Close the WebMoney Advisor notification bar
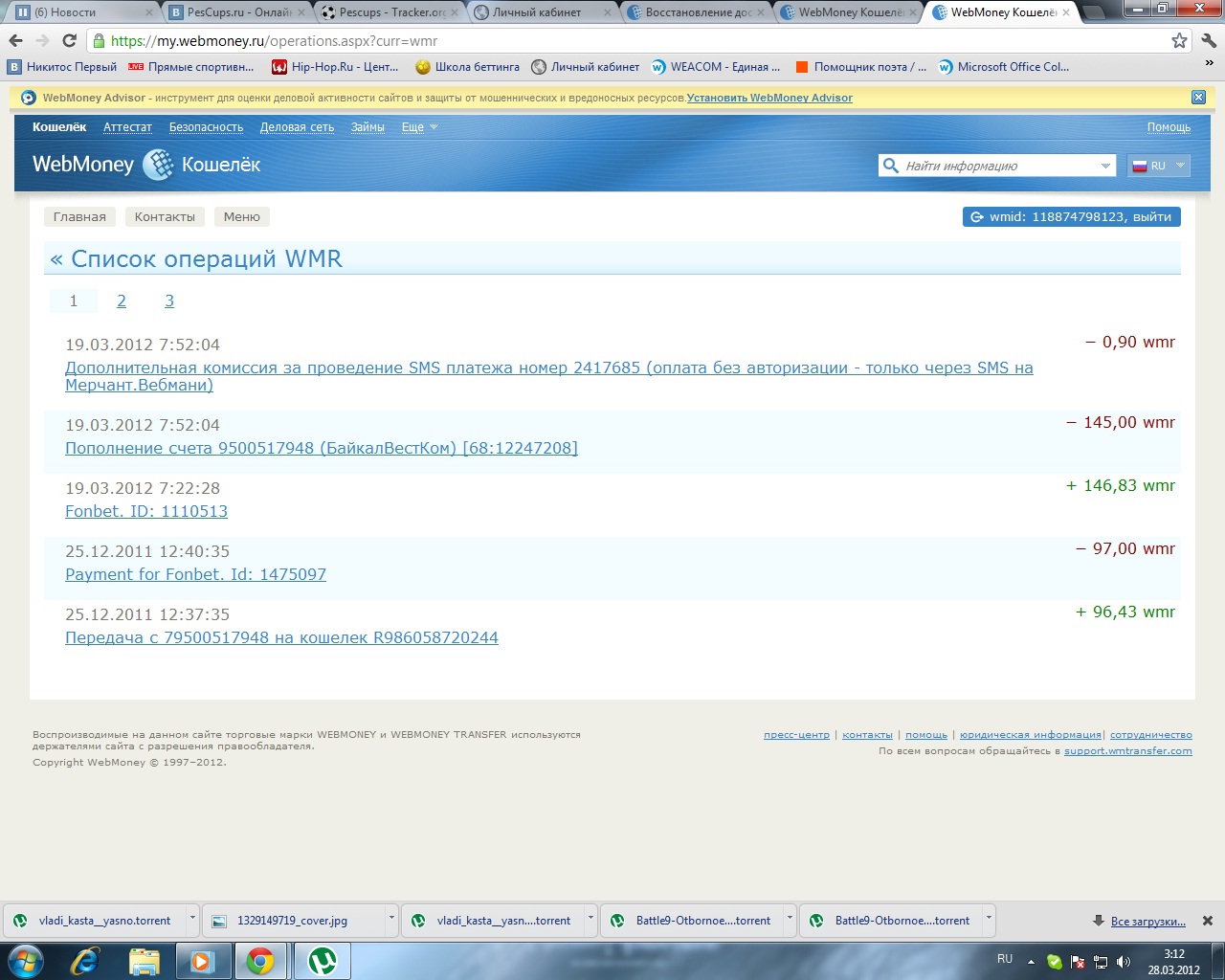This screenshot has width=1225, height=980. click(x=1198, y=98)
